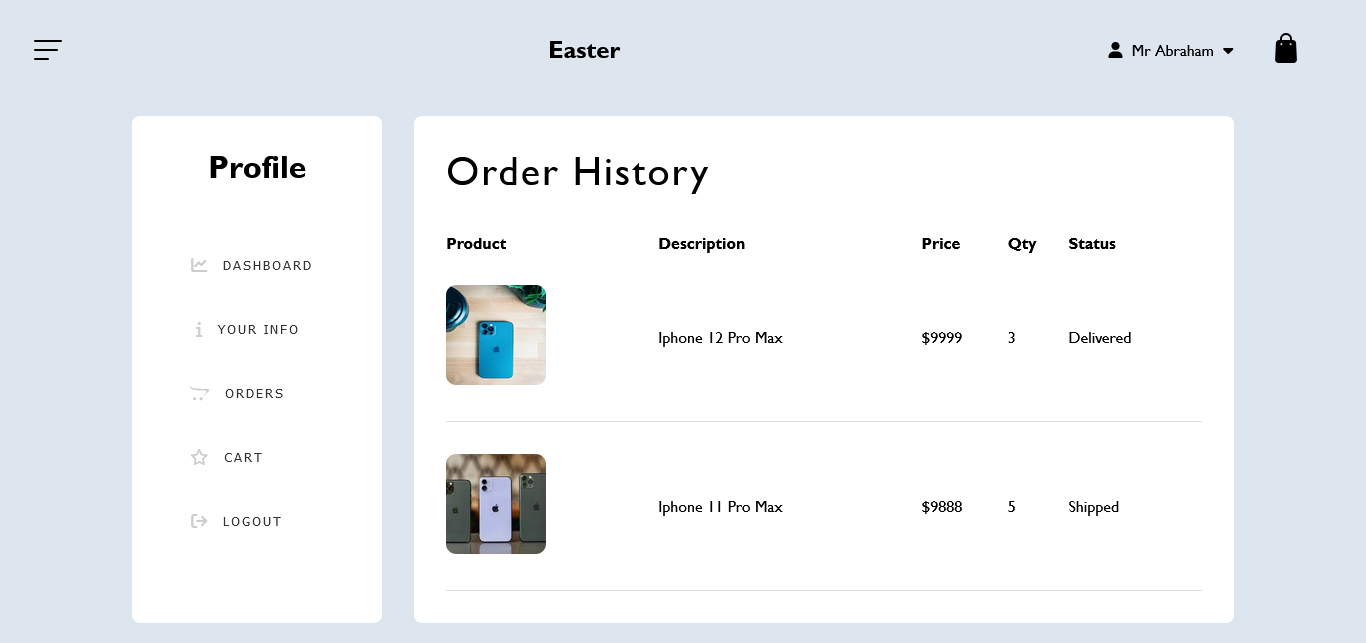This screenshot has height=643, width=1366.
Task: Click the info icon next to Your Info
Action: 199,329
